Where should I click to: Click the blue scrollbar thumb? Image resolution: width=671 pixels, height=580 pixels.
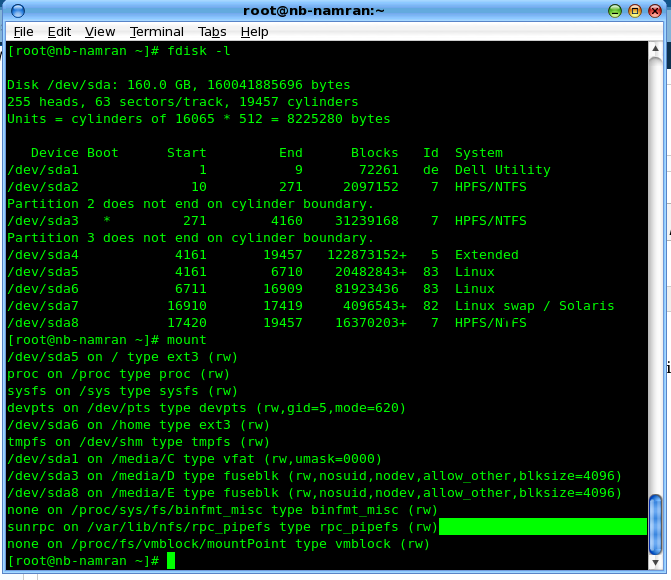click(655, 523)
